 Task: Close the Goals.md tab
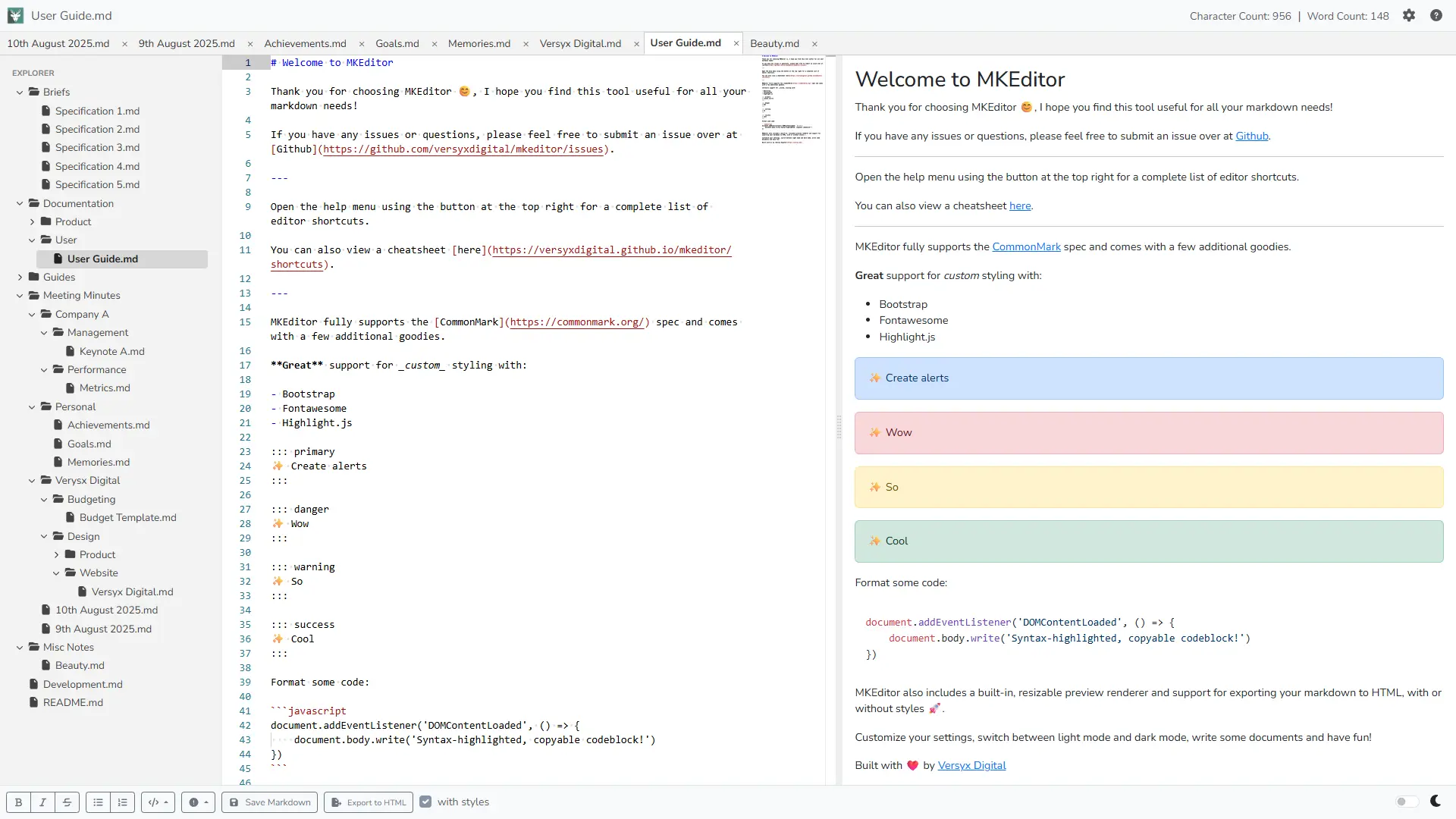click(435, 44)
